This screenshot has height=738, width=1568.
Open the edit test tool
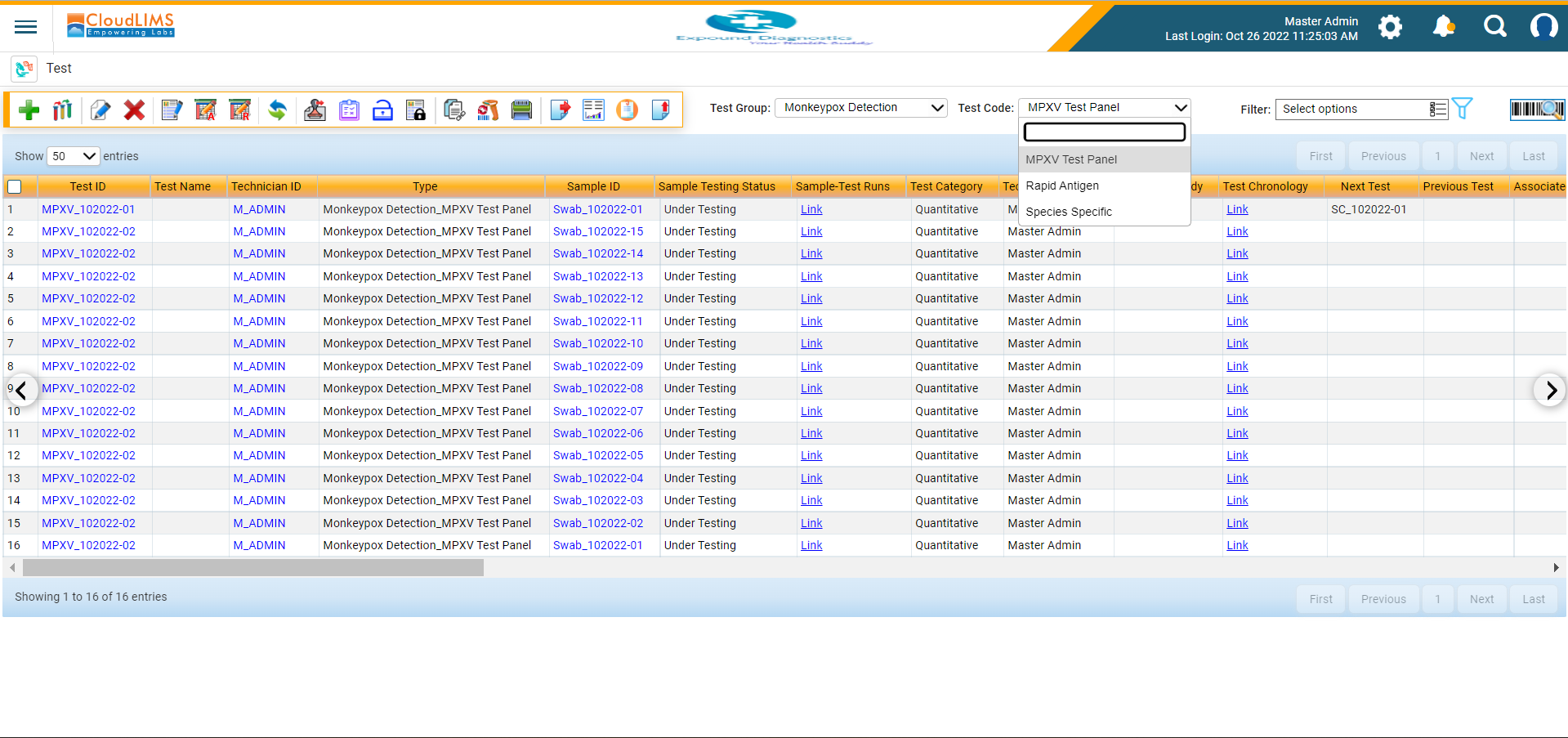click(x=100, y=110)
